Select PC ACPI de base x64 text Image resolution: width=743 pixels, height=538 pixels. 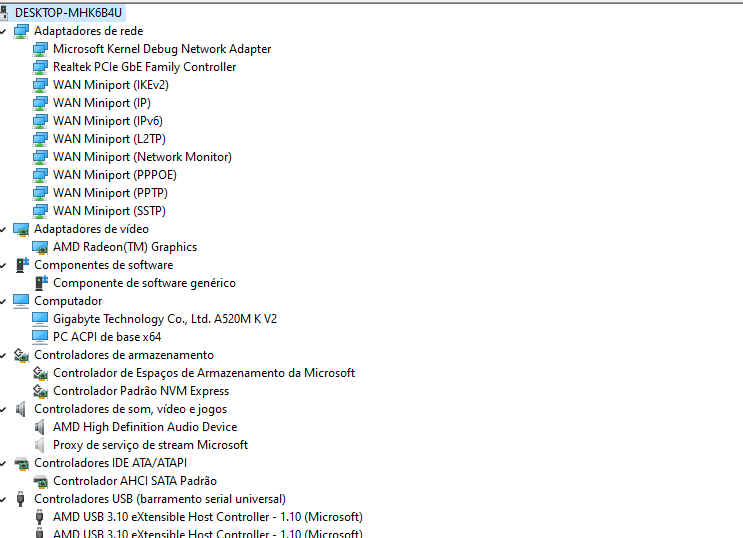[107, 337]
